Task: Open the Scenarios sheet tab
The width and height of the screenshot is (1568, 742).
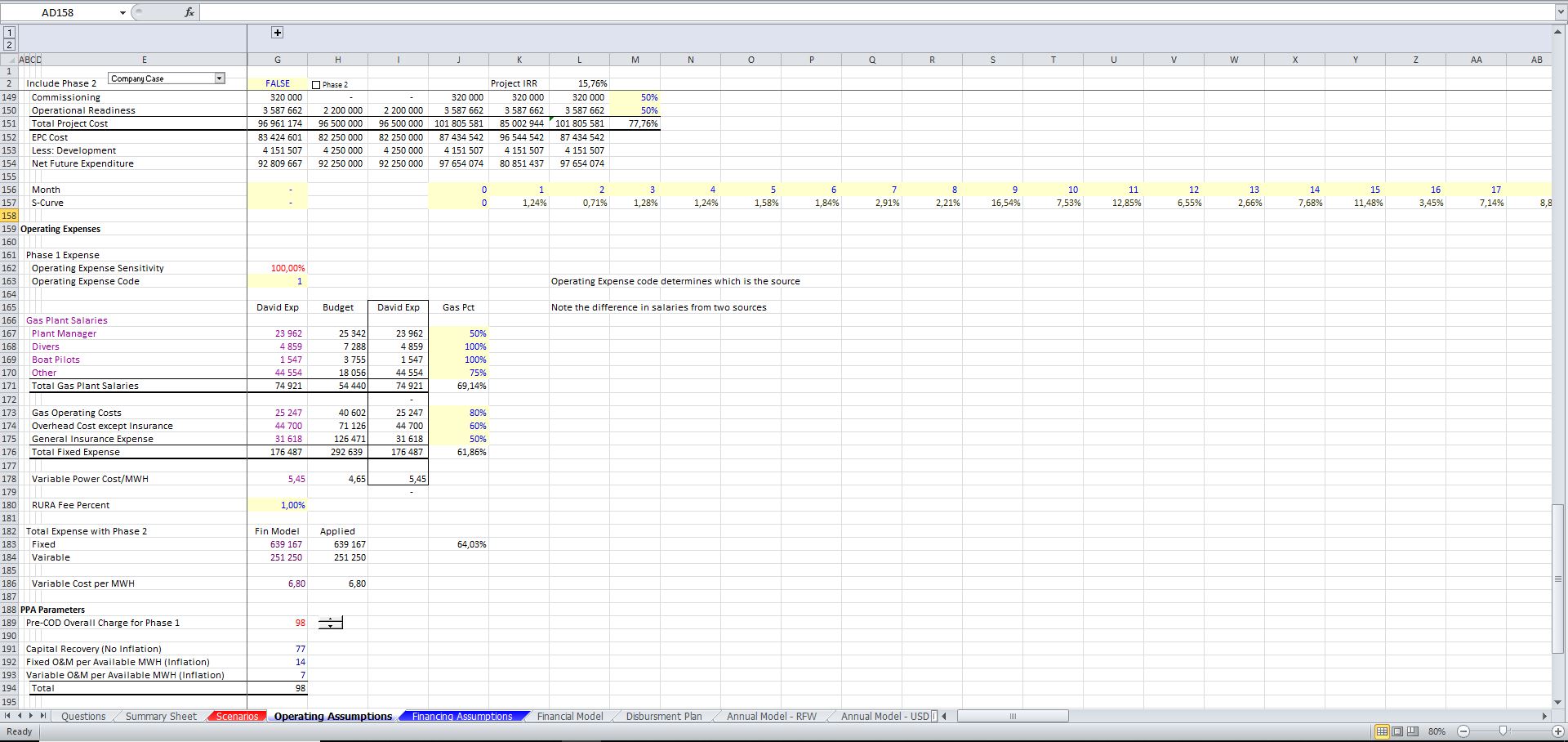Action: [x=237, y=717]
